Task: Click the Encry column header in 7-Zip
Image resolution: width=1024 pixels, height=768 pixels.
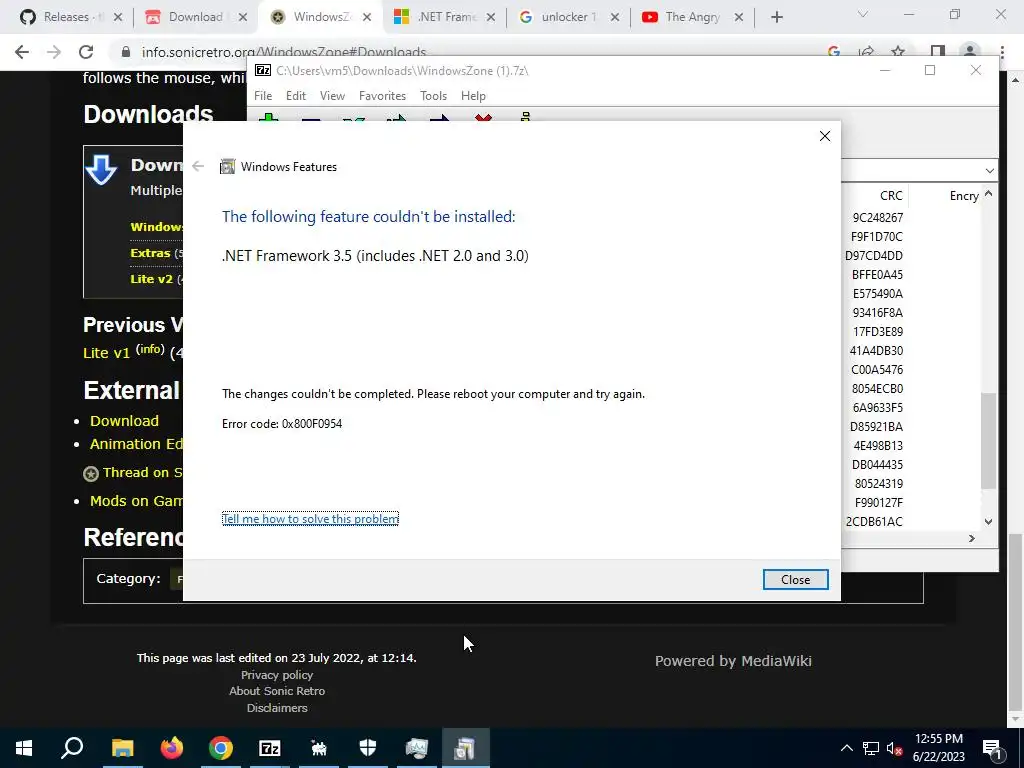Action: coord(964,196)
